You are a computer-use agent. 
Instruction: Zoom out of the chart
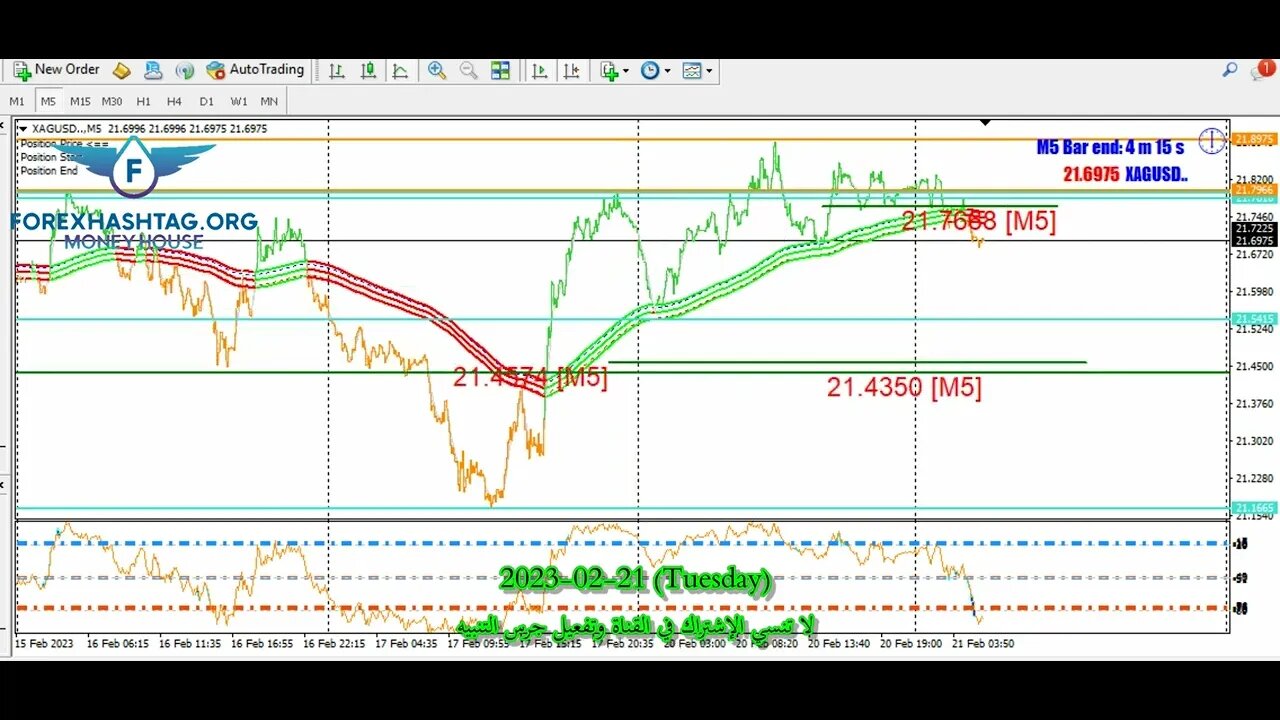tap(468, 70)
